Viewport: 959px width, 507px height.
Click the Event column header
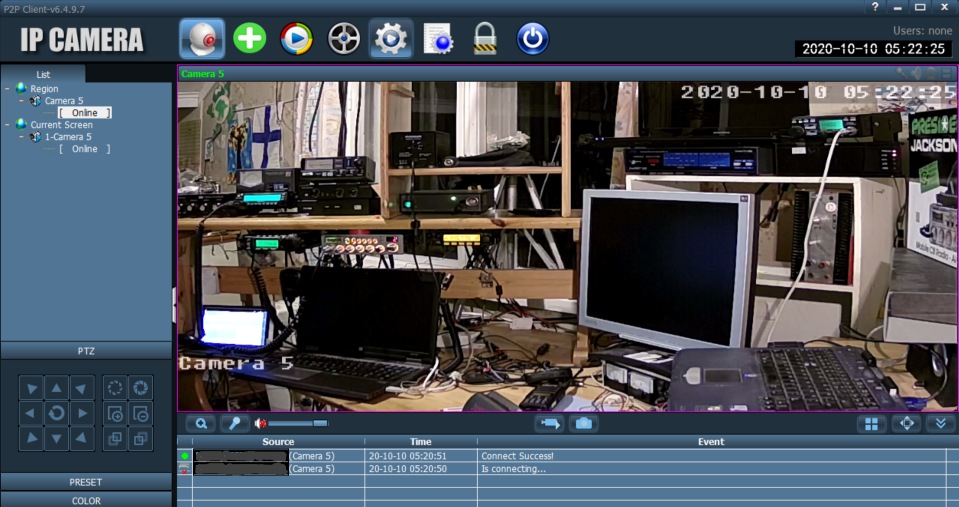711,442
